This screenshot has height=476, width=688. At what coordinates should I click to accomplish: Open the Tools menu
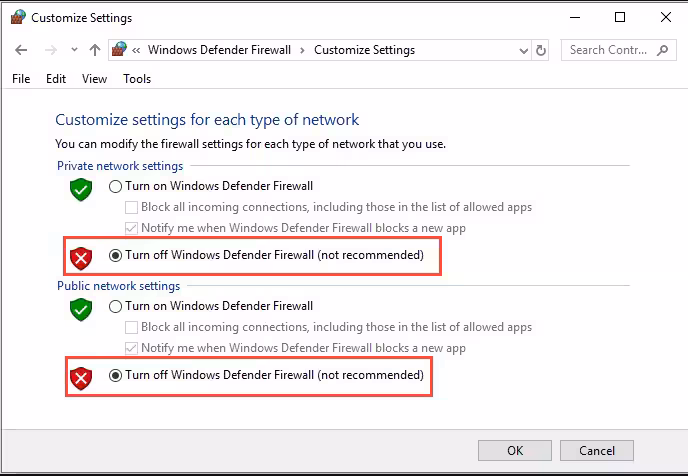point(137,79)
